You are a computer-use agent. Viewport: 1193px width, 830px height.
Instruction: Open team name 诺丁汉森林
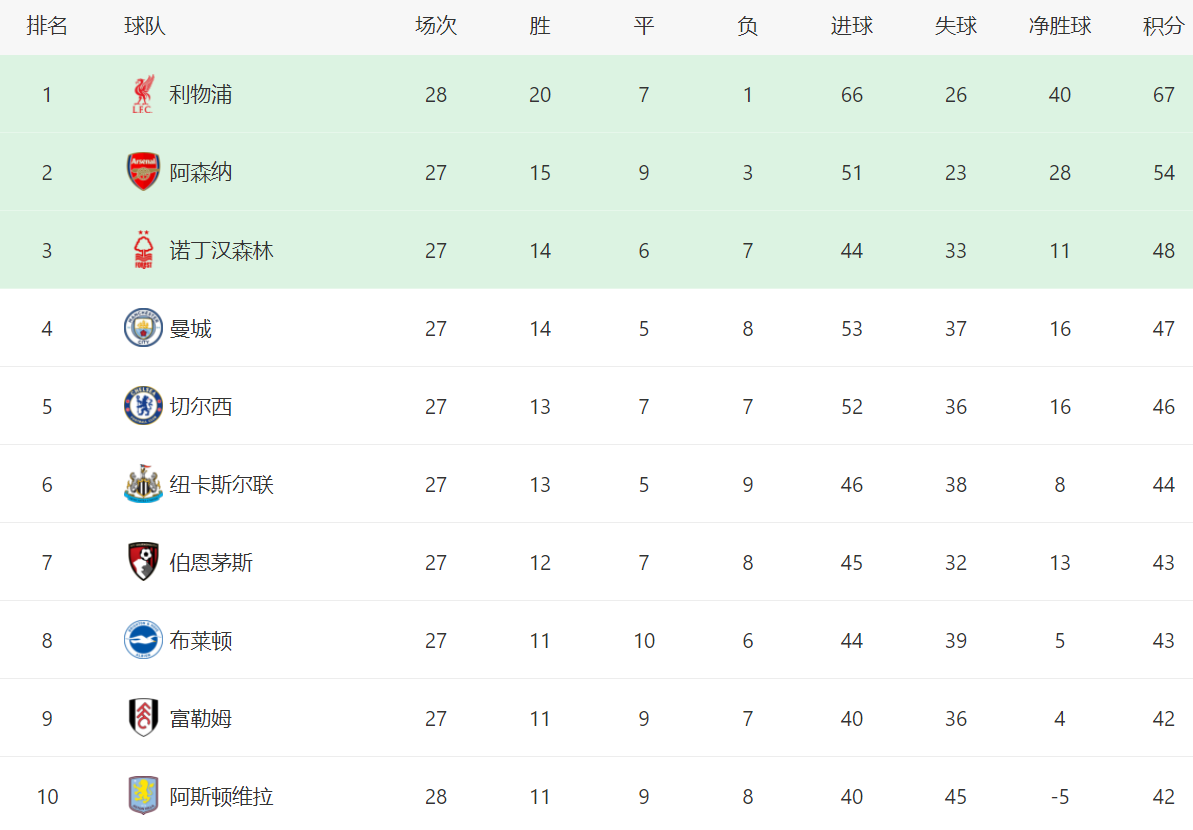[x=221, y=250]
